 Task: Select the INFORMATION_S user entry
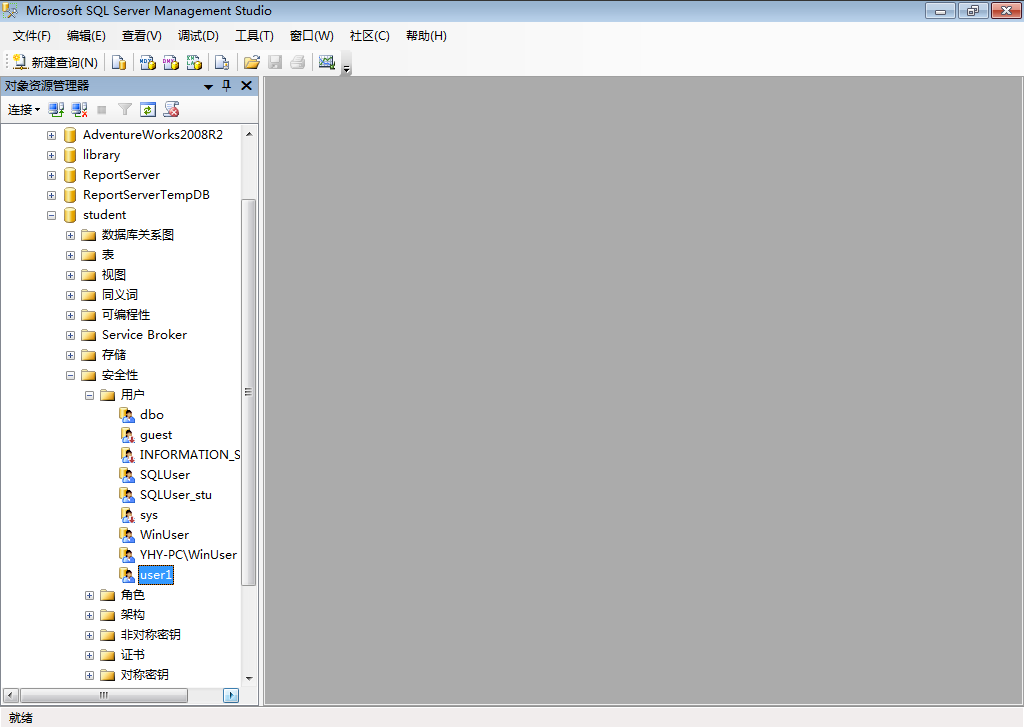click(189, 455)
